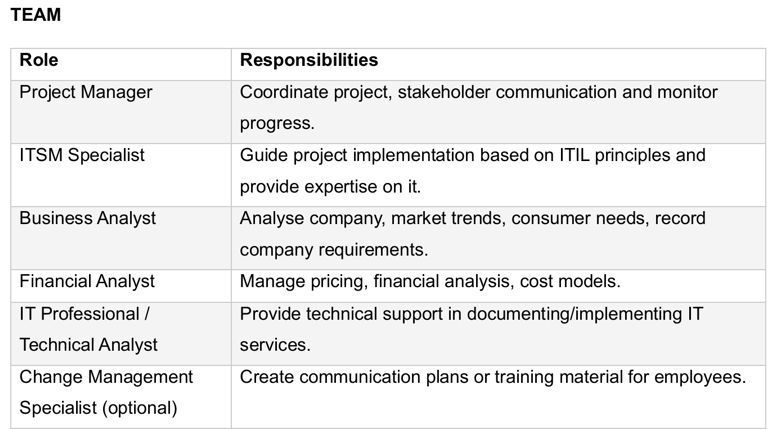Click the 'provide expertise on it.' line
The width and height of the screenshot is (768, 429).
tap(330, 187)
